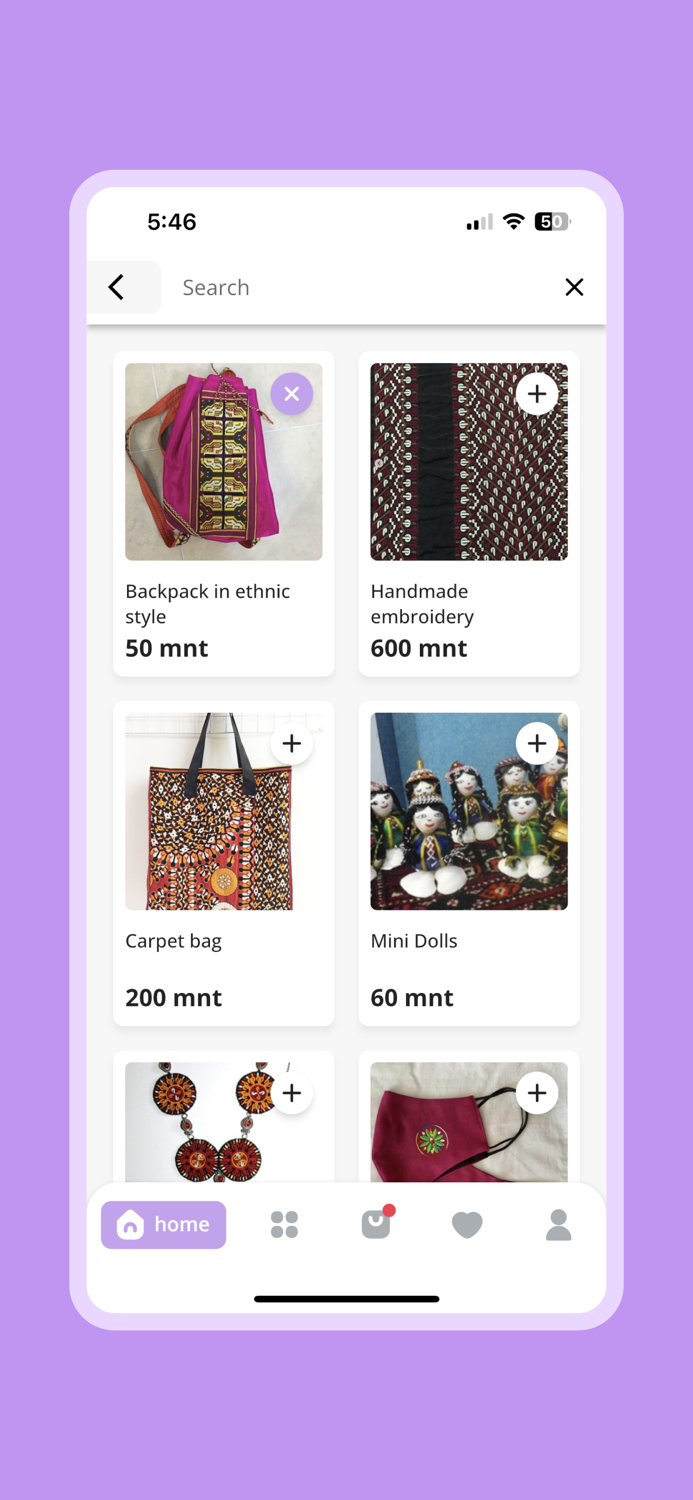Add Handmade embroidery with plus icon
The width and height of the screenshot is (693, 1500).
(537, 394)
